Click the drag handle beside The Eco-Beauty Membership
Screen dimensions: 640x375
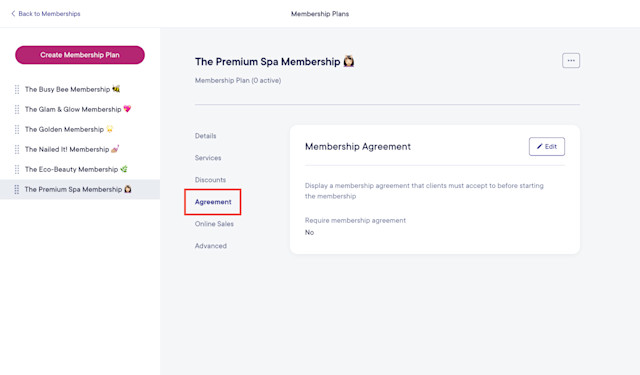[17, 169]
